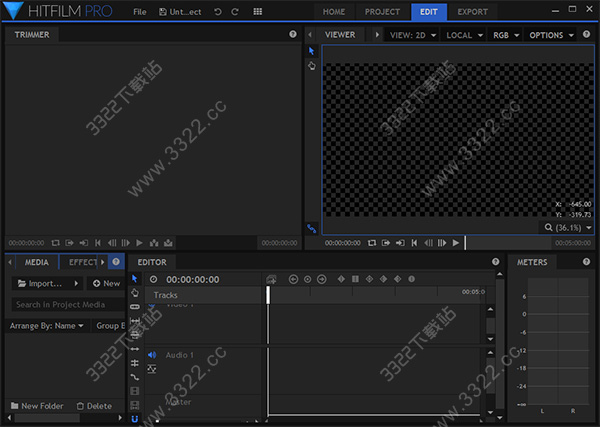Select the hand tool in Viewer
The width and height of the screenshot is (600, 427).
click(x=311, y=65)
